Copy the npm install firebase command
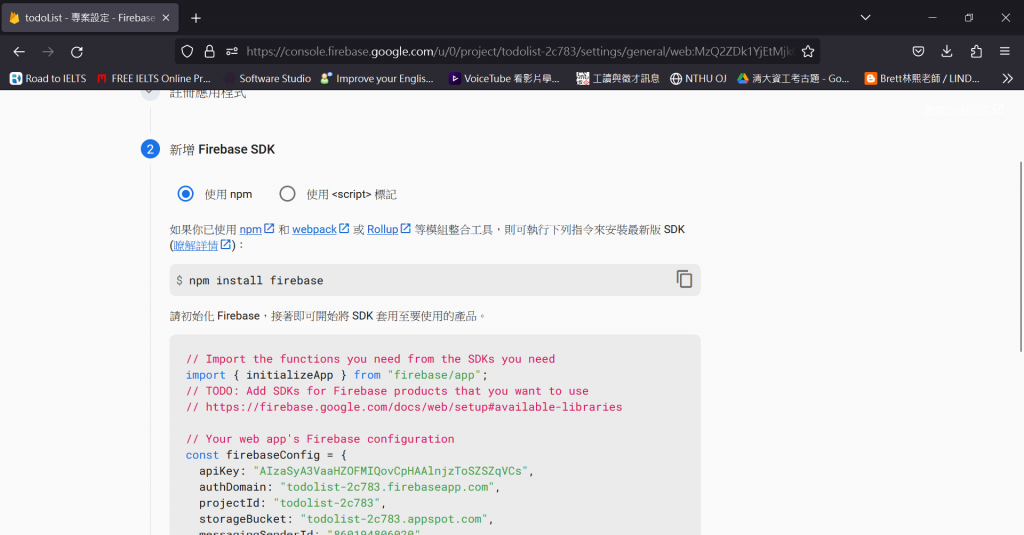 pos(684,280)
